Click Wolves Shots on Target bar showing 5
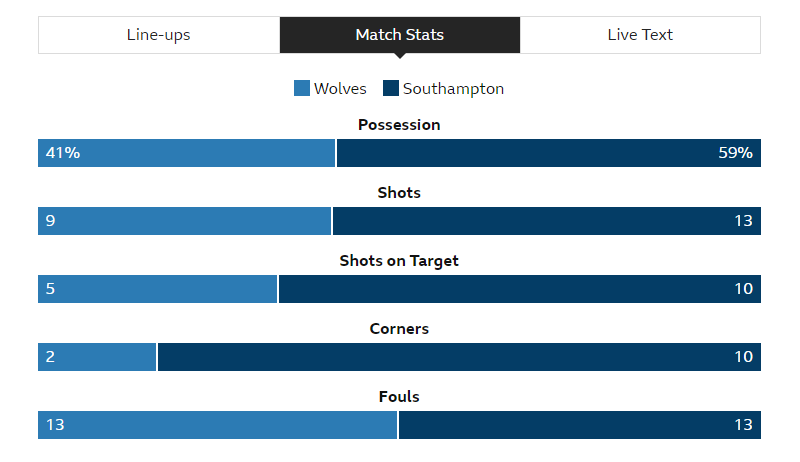The image size is (800, 462). [x=157, y=289]
